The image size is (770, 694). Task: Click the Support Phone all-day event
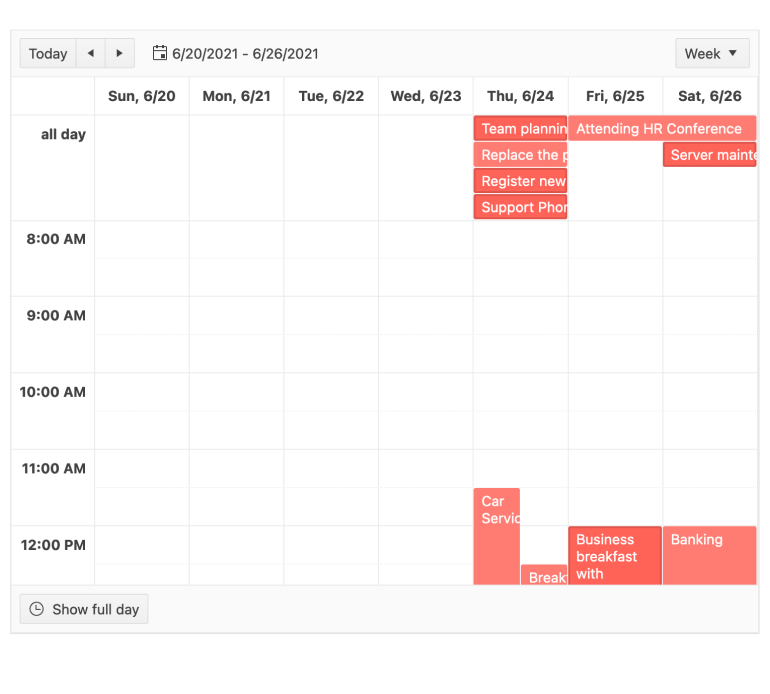[x=520, y=207]
